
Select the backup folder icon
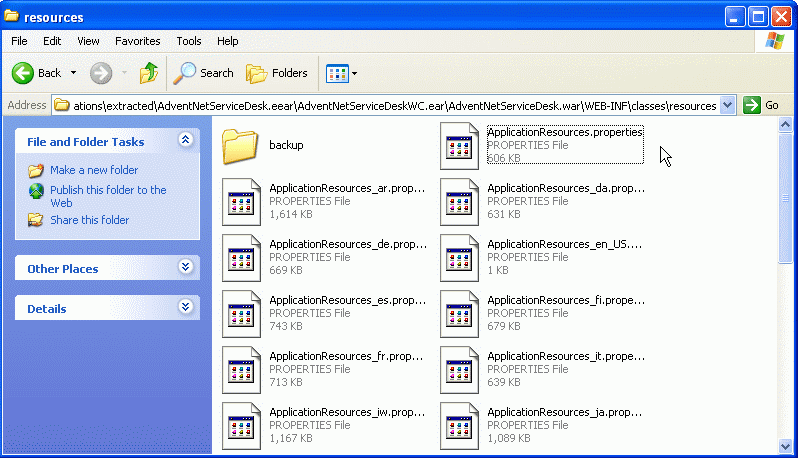240,146
